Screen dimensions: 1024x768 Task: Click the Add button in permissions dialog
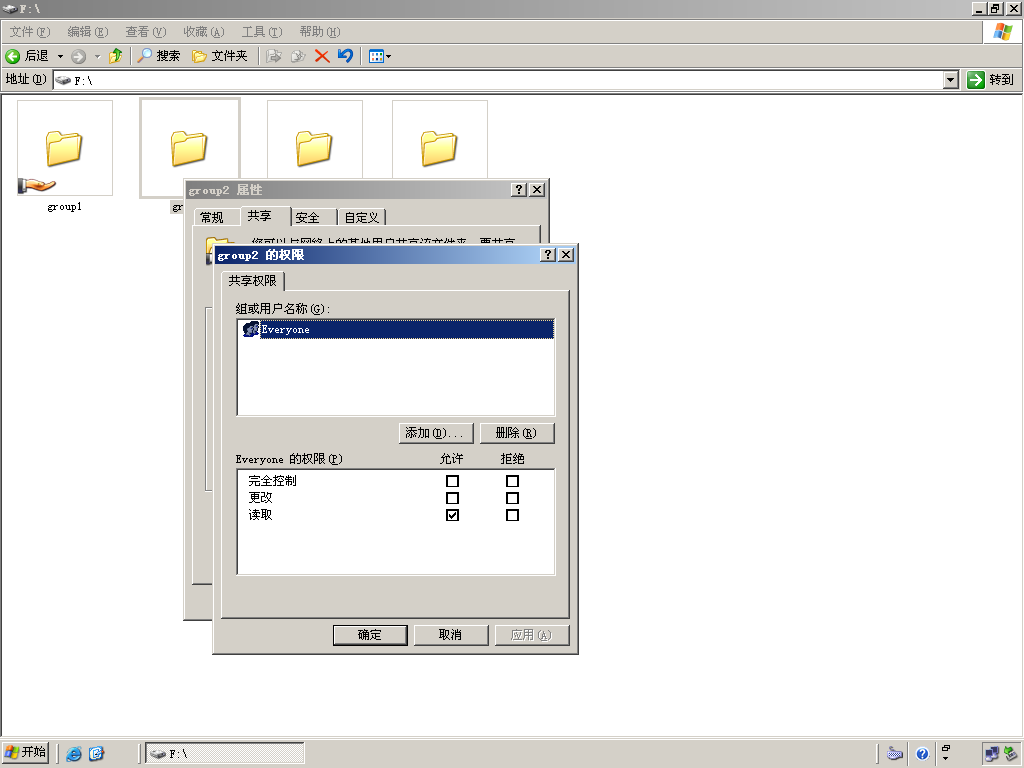point(436,433)
